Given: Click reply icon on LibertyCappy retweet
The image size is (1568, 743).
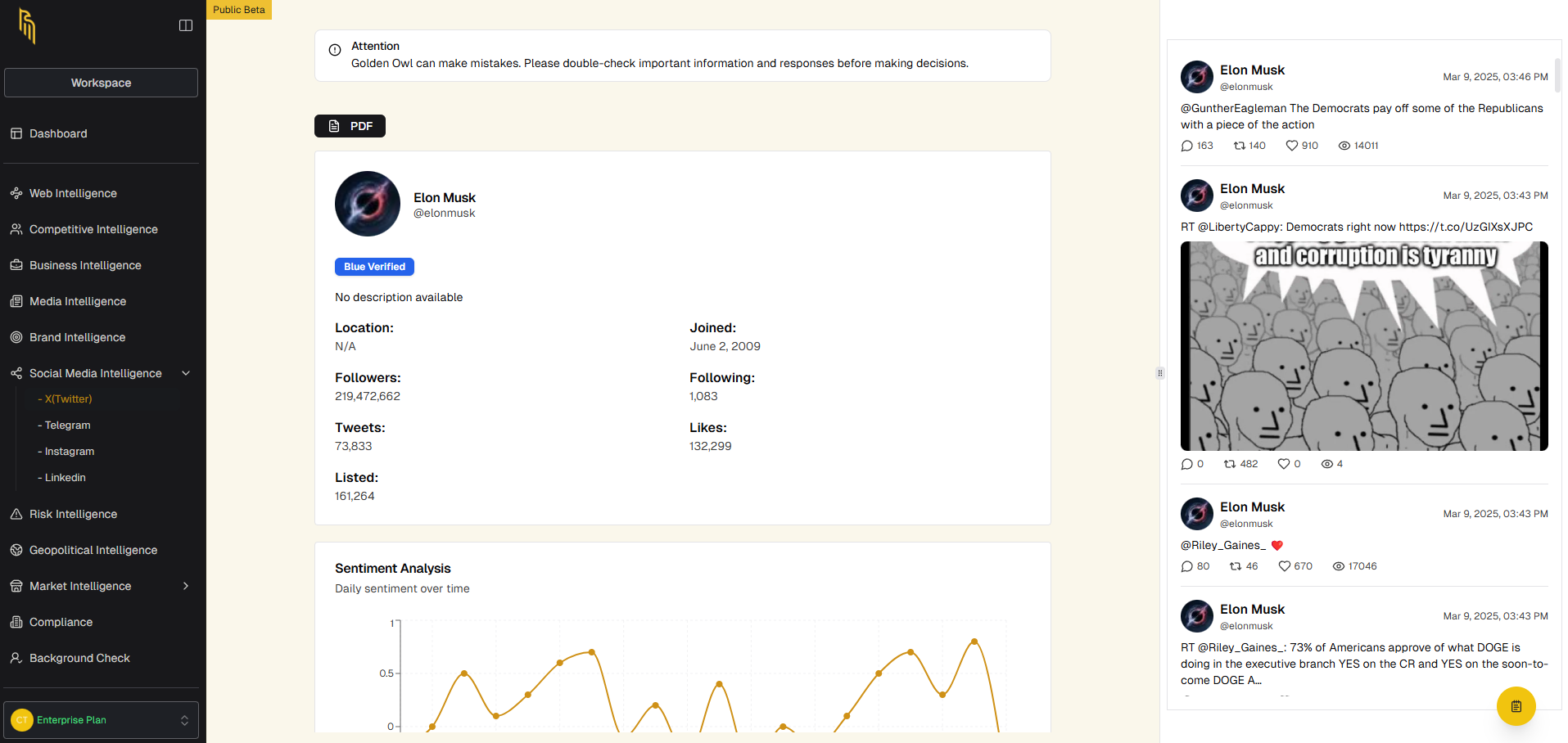Looking at the screenshot, I should [1187, 464].
